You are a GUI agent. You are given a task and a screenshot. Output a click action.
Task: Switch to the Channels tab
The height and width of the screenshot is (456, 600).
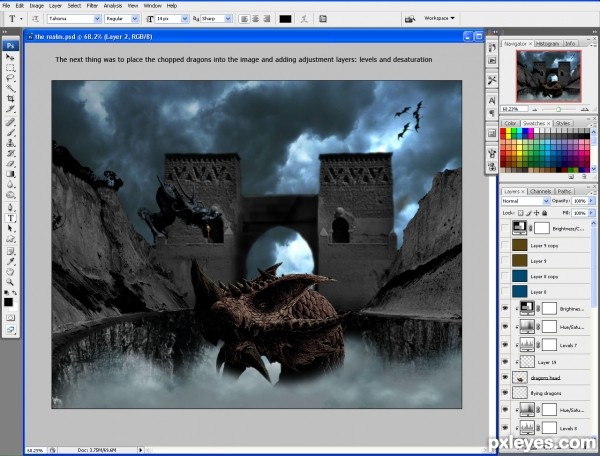tap(540, 191)
